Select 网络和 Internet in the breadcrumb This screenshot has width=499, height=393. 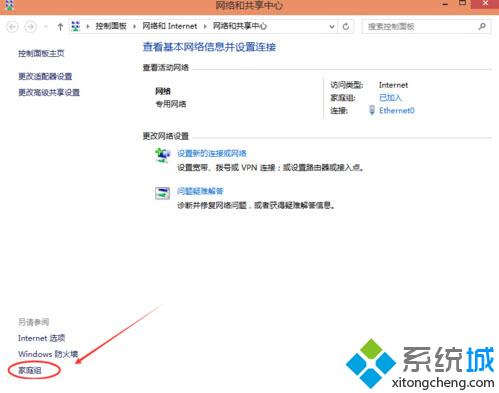coord(170,26)
